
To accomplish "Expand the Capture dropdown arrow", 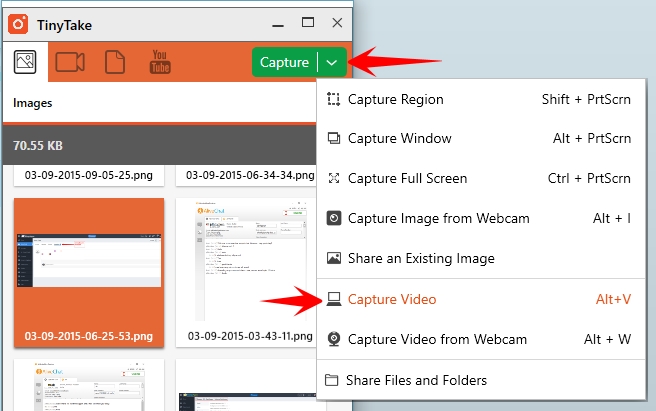I will coord(332,63).
